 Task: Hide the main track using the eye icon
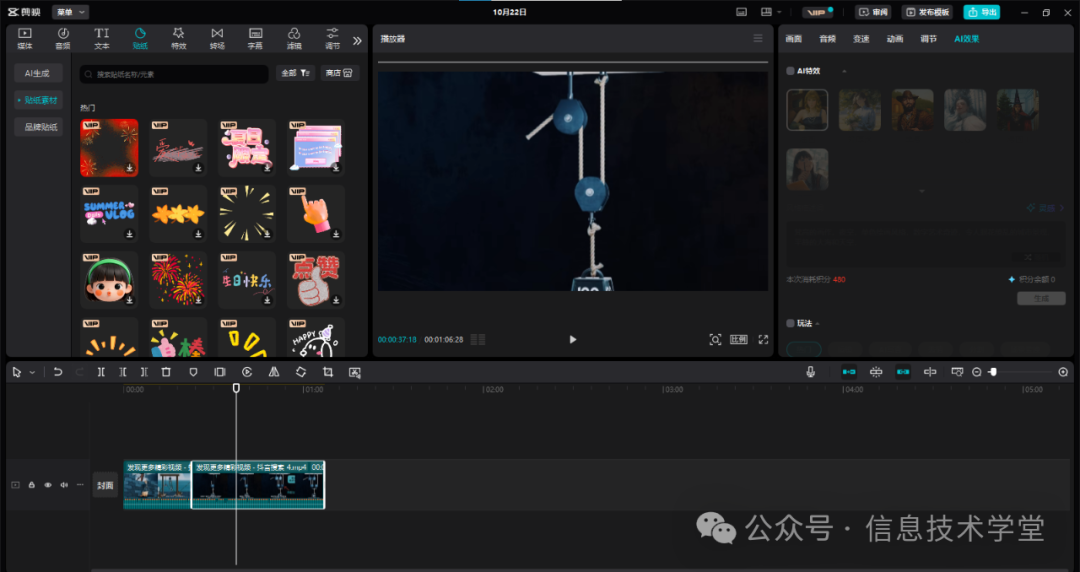(x=48, y=485)
